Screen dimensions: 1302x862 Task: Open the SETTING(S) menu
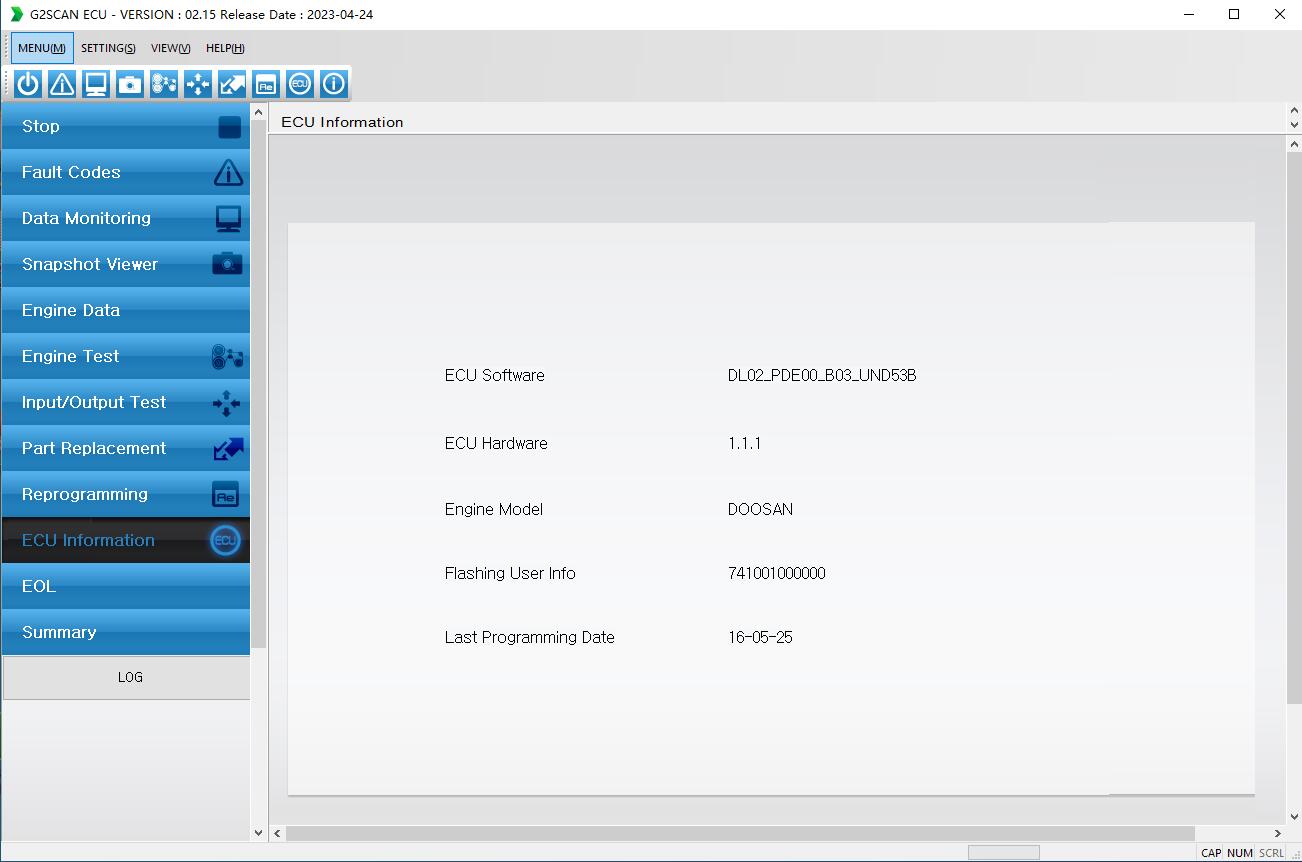[x=108, y=48]
